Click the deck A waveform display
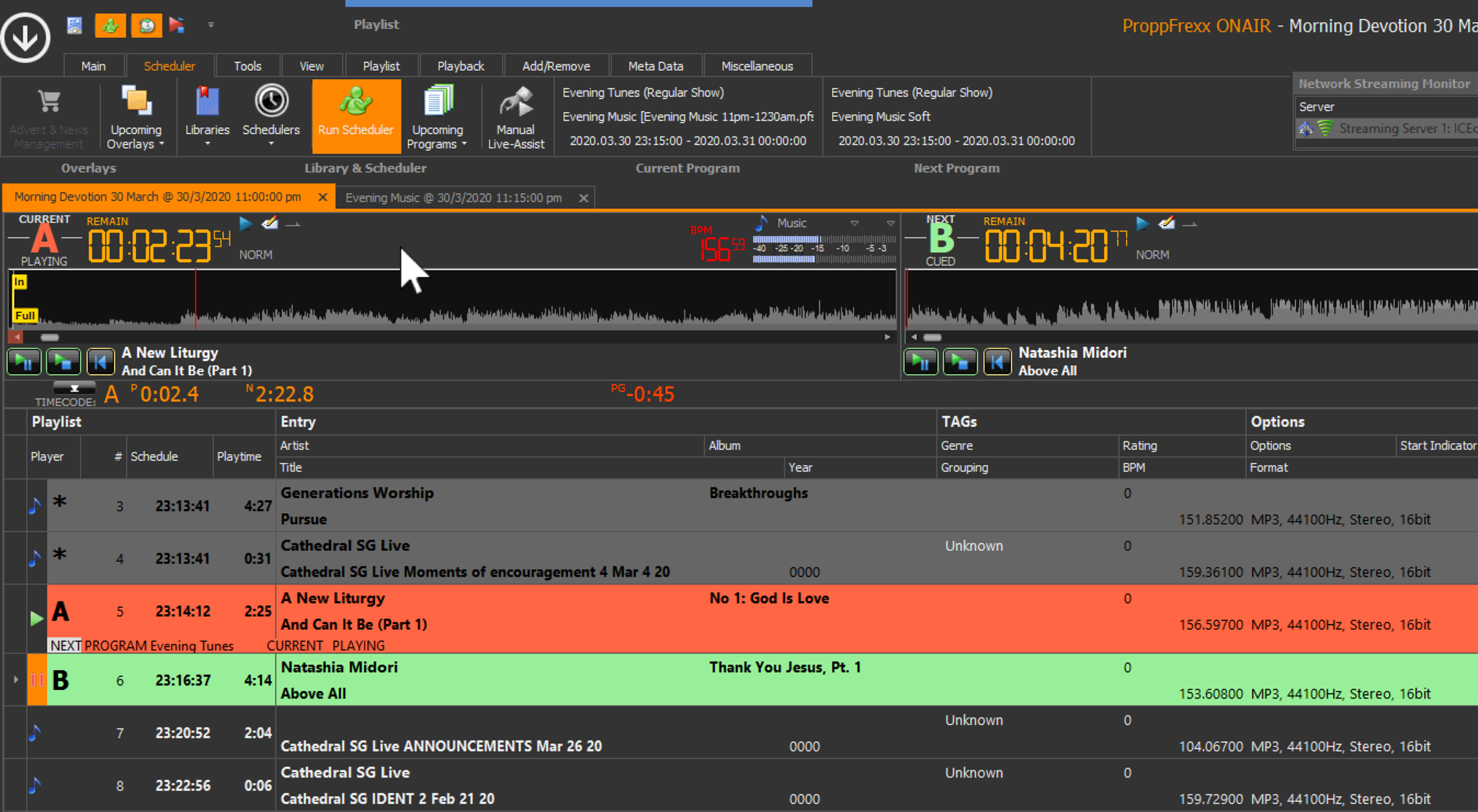The image size is (1478, 812). point(453,300)
